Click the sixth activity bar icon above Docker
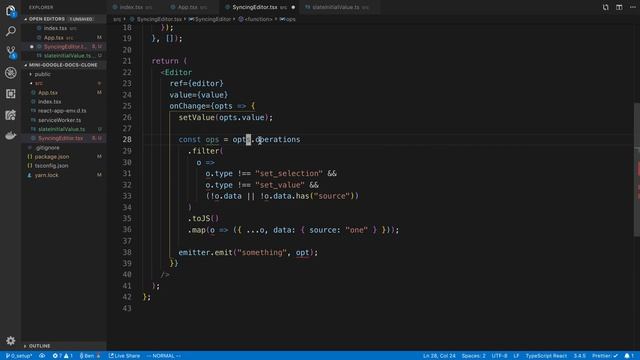640x360 pixels. coord(11,115)
